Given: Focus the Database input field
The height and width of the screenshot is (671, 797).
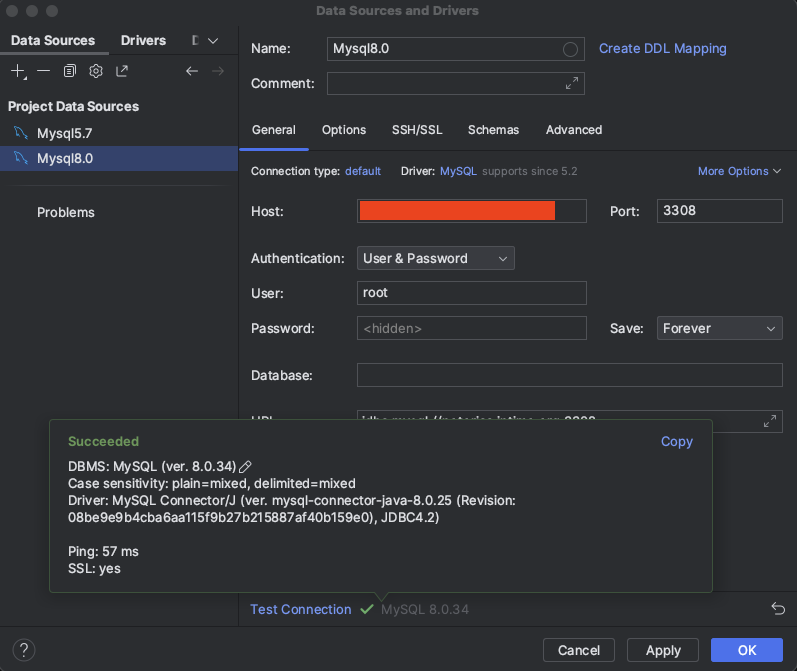Looking at the screenshot, I should 569,375.
